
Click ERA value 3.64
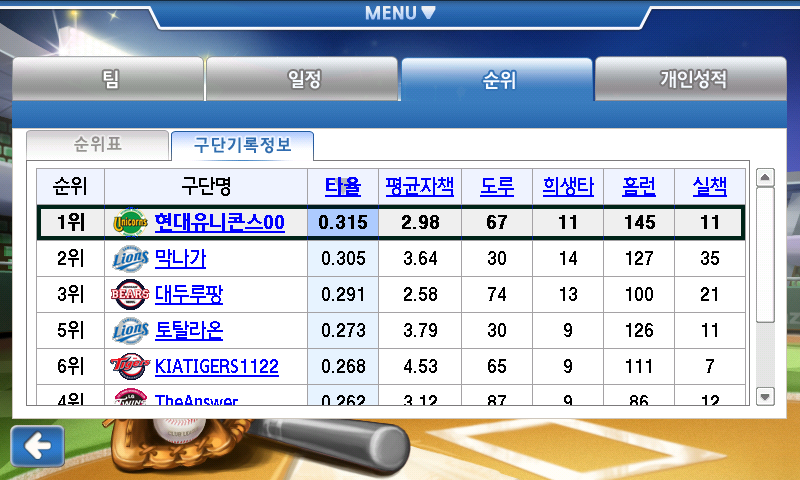(420, 259)
